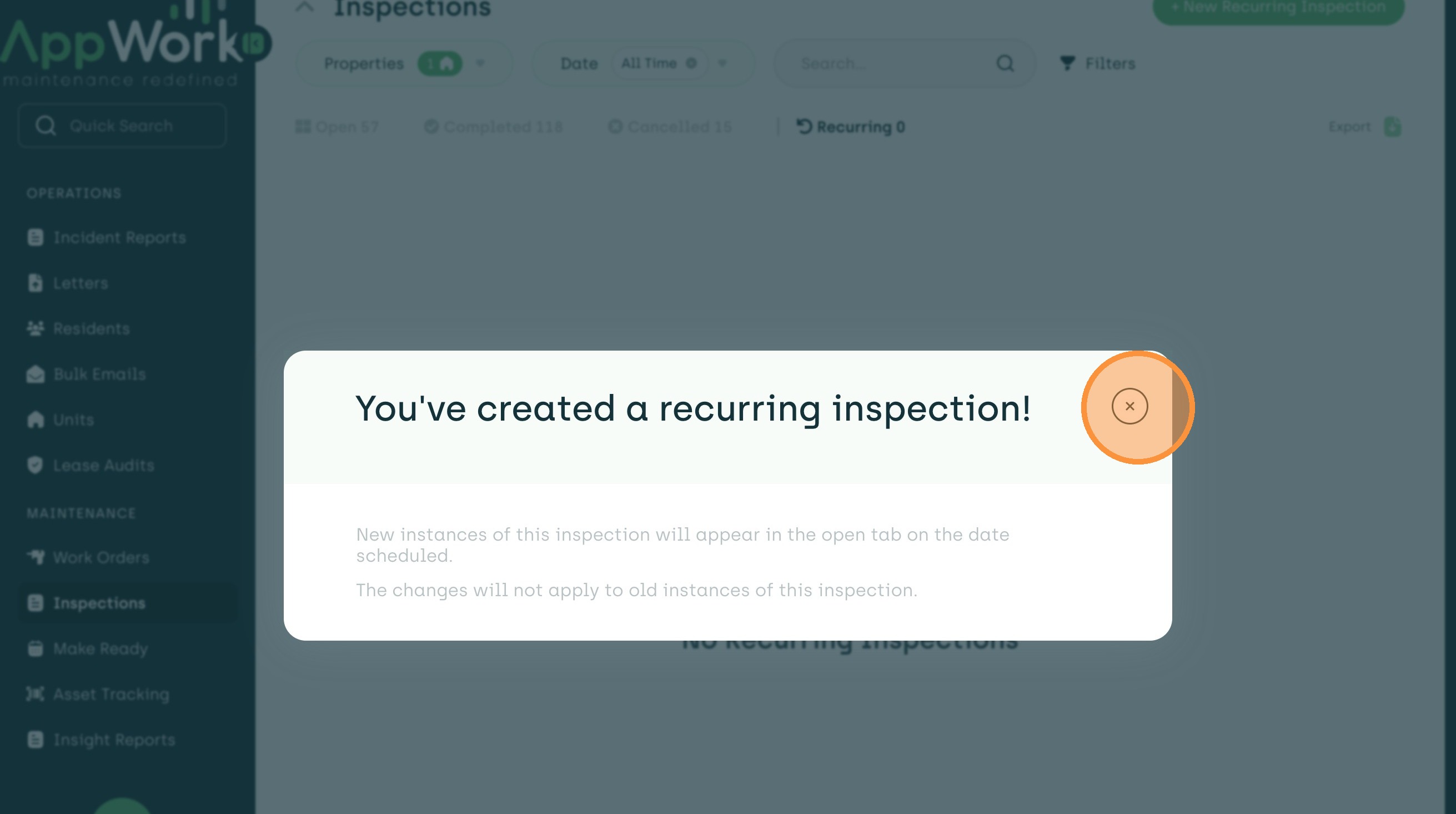Switch to the Completed 118 tab
The image size is (1456, 814).
coord(494,127)
